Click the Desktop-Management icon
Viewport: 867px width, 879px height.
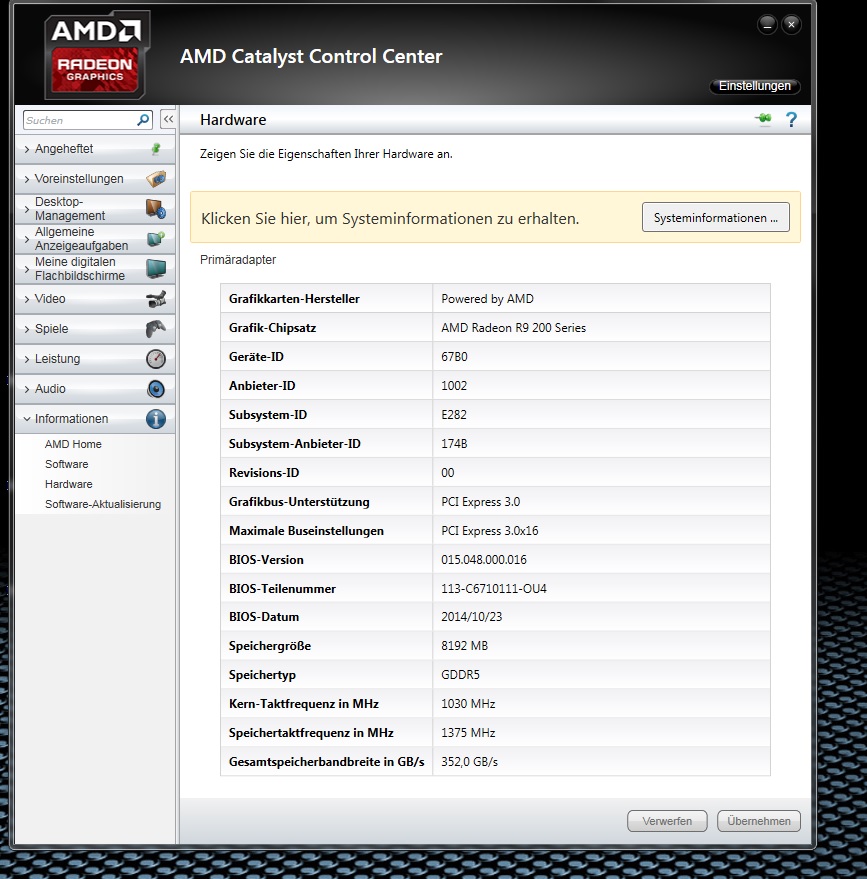pyautogui.click(x=156, y=209)
